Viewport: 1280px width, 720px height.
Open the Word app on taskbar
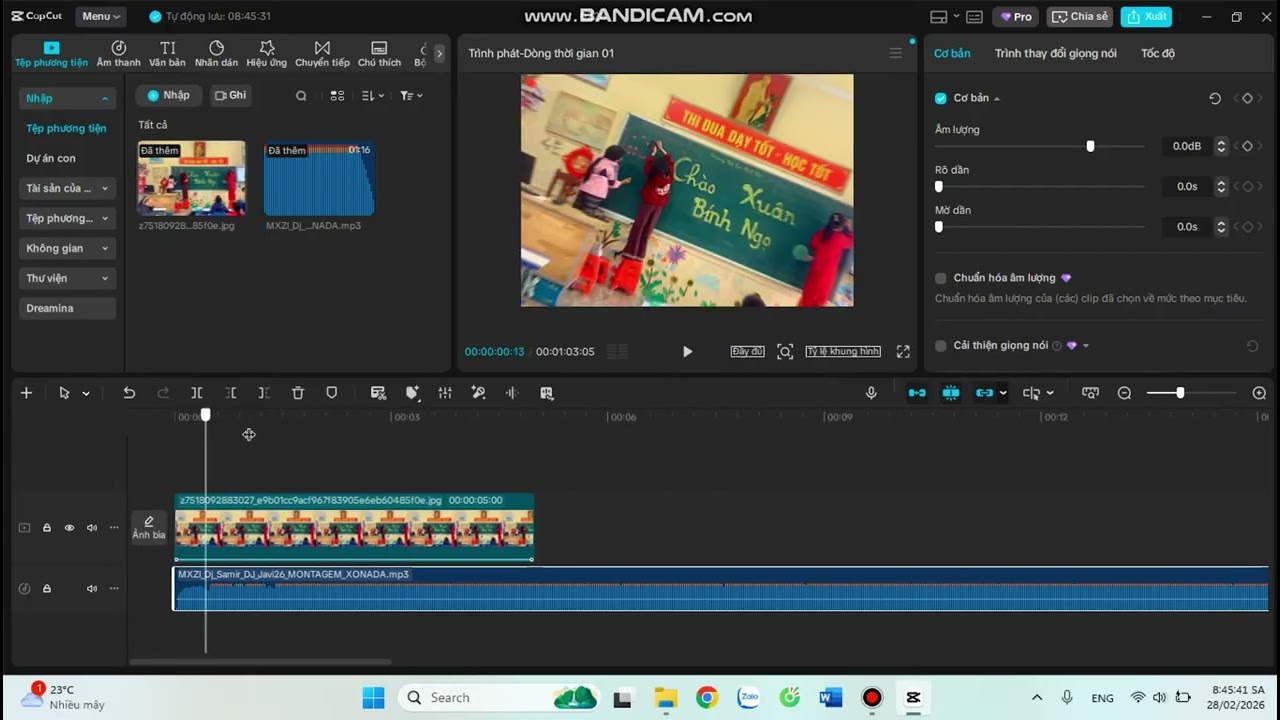[x=830, y=698]
